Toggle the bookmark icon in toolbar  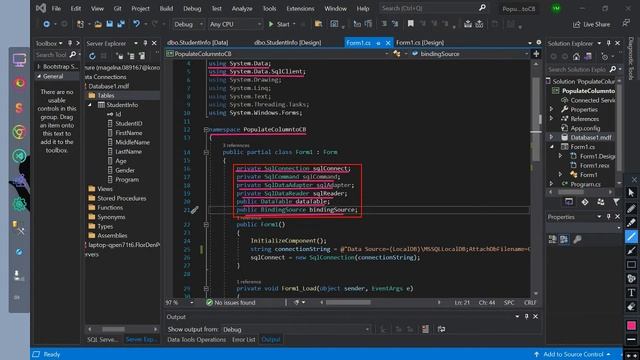(411, 24)
